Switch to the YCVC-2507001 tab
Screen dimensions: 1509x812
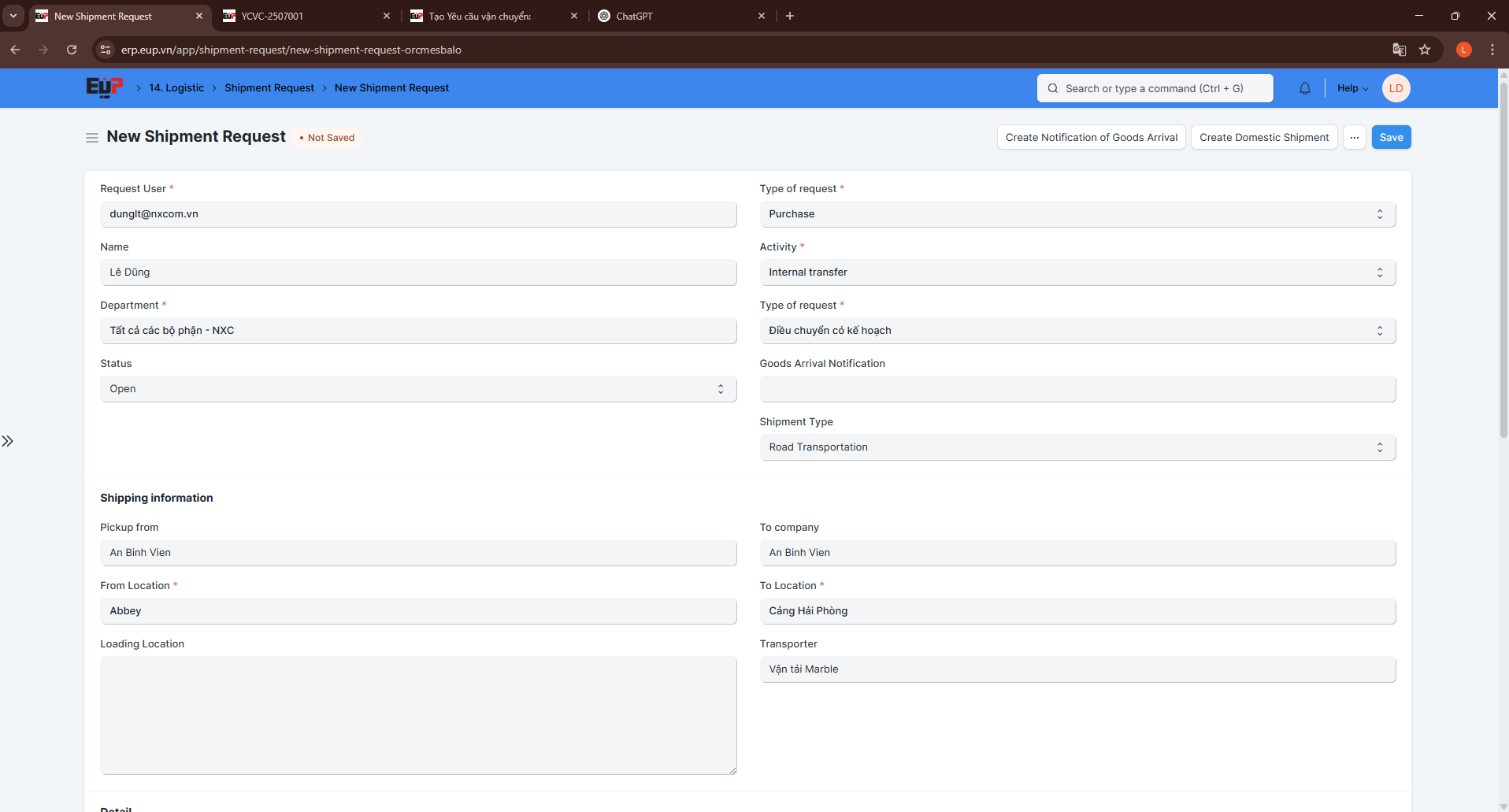pos(299,16)
